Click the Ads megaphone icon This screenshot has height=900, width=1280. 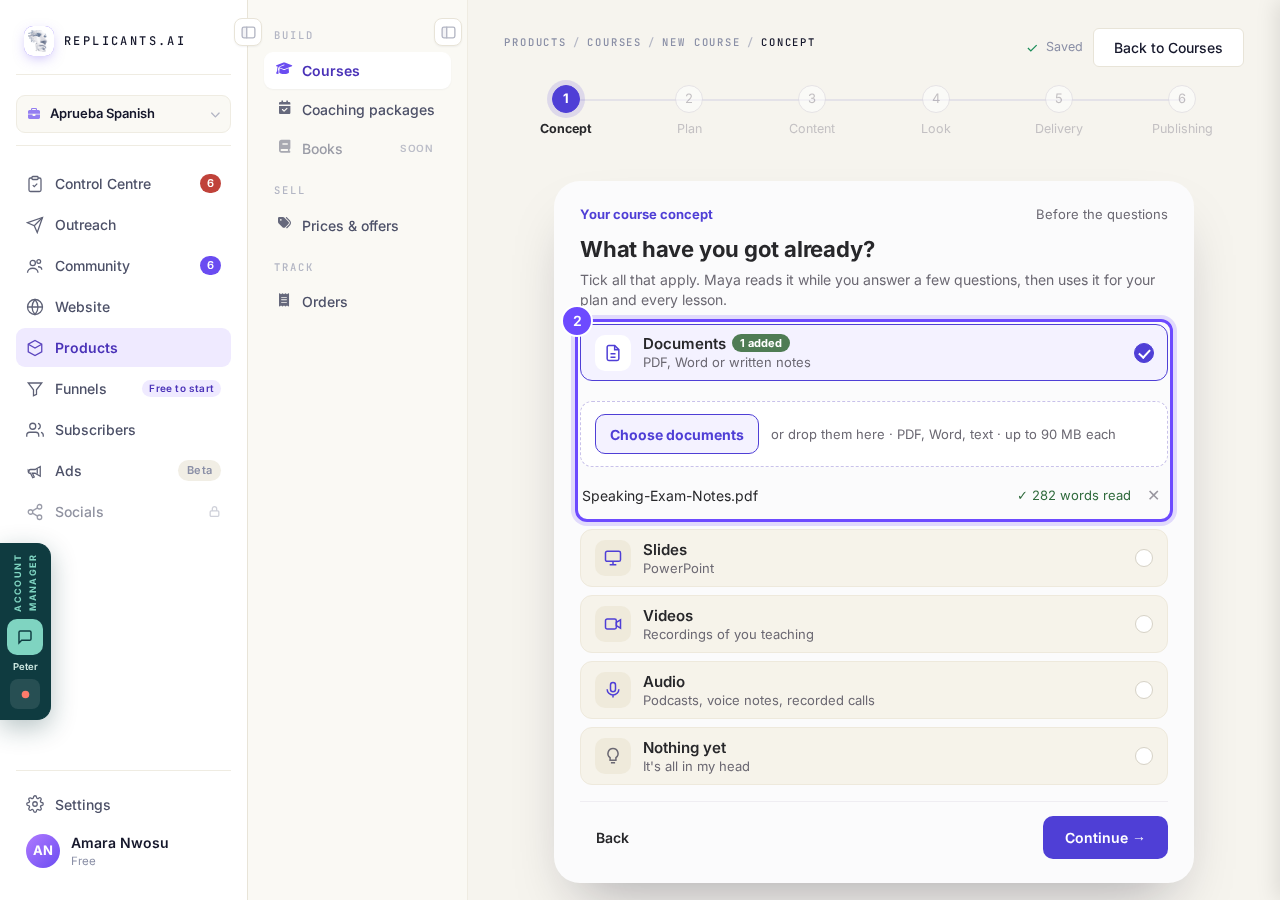coord(35,471)
